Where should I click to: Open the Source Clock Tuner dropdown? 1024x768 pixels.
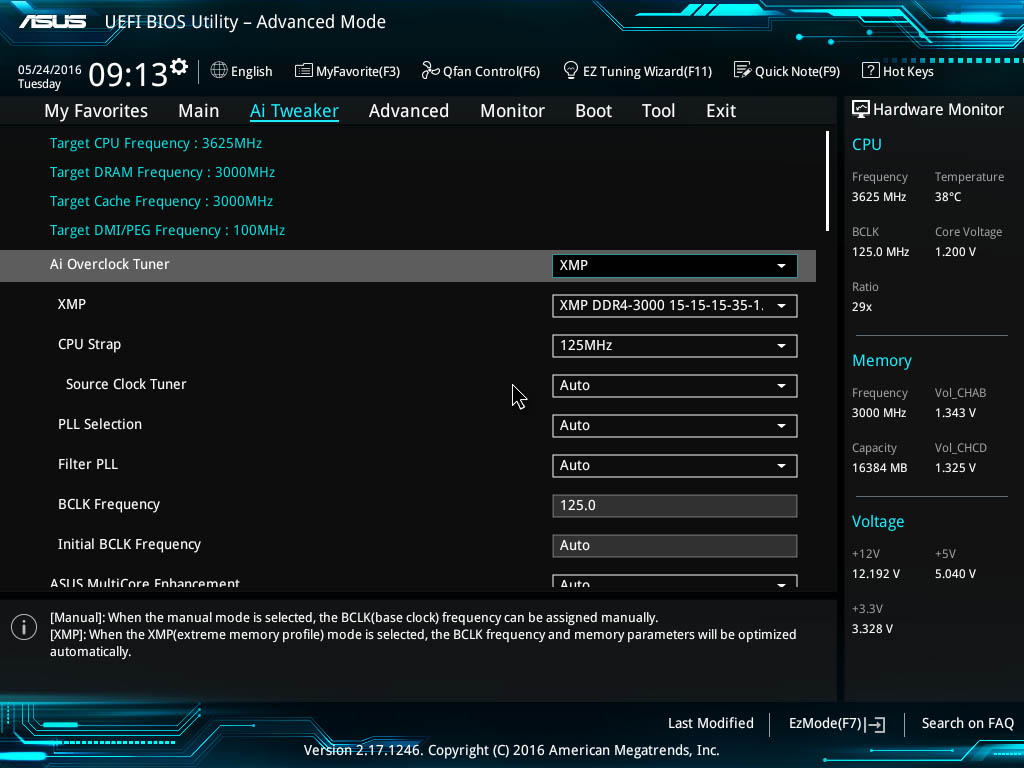675,385
